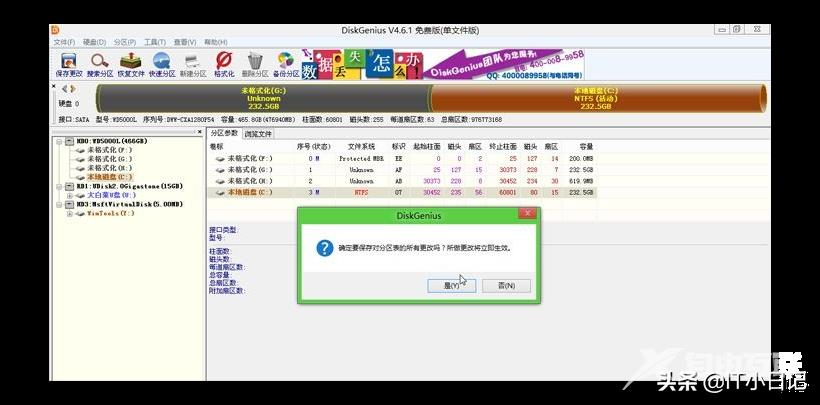The width and height of the screenshot is (820, 405).
Task: Collapse the HD0:WD5000L tree node
Action: pyautogui.click(x=59, y=141)
